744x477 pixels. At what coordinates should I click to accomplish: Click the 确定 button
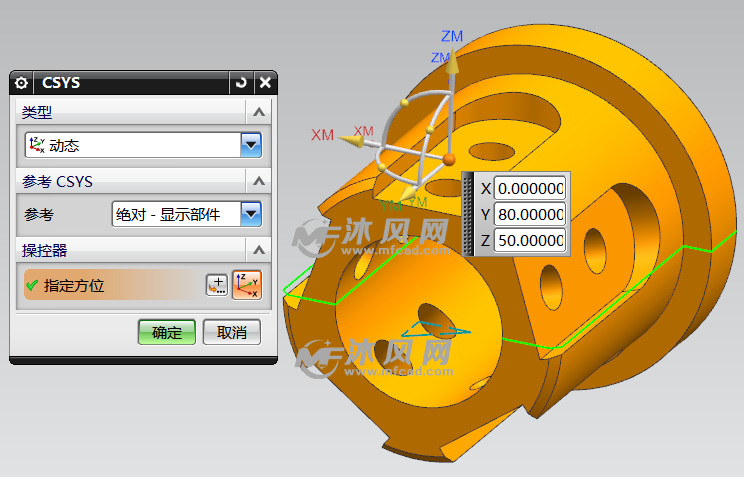pyautogui.click(x=167, y=332)
